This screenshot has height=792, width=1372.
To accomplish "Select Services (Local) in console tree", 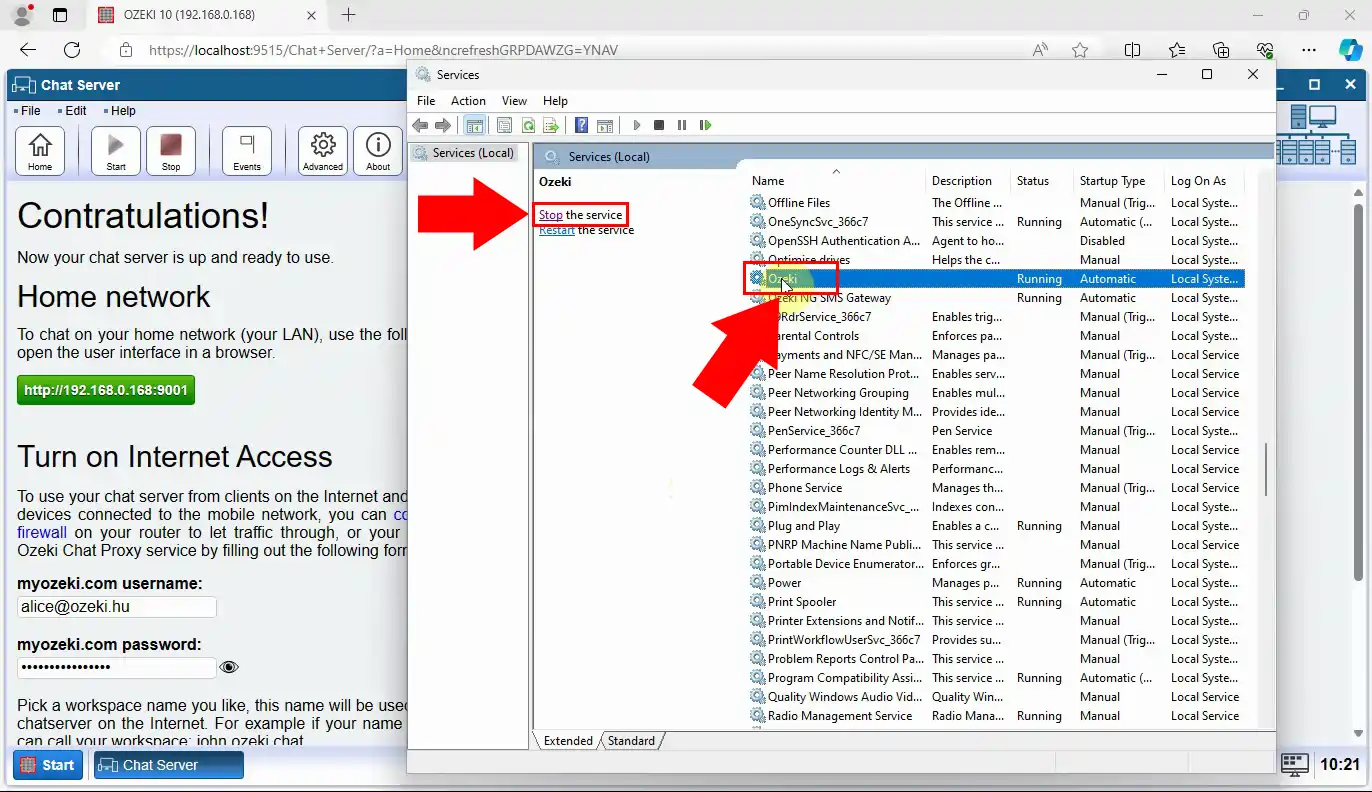I will [x=463, y=153].
